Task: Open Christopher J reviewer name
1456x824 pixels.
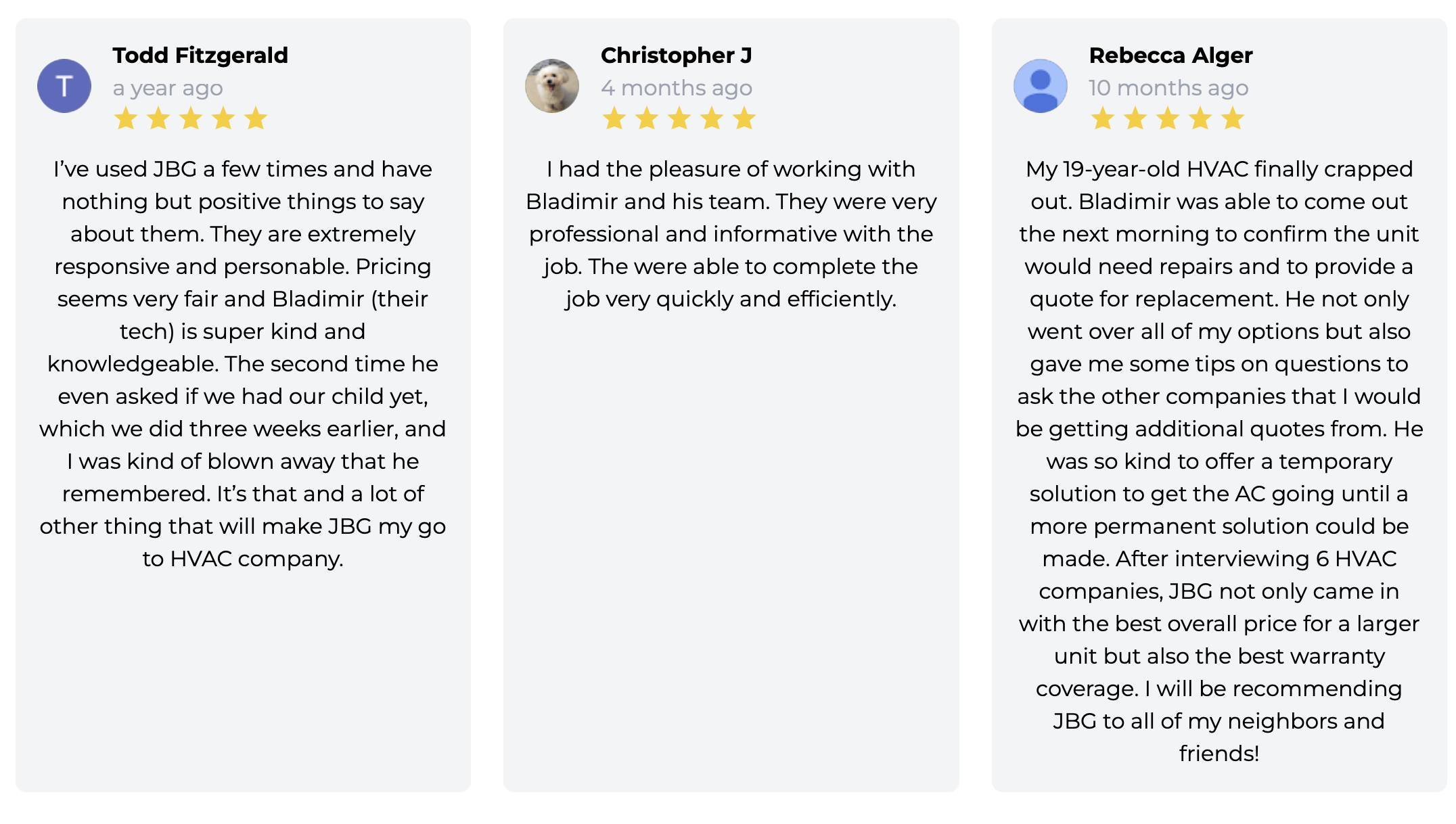Action: coord(677,55)
